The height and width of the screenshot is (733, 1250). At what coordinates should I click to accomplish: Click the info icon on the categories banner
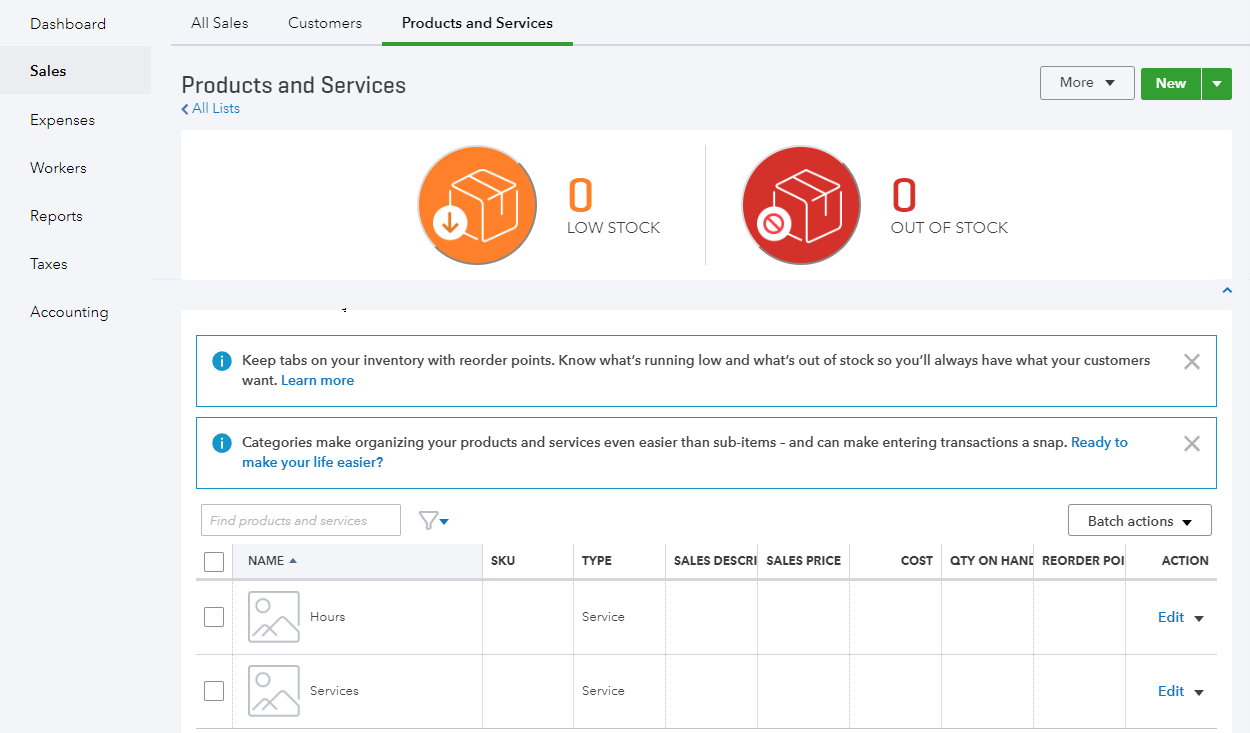click(x=221, y=442)
